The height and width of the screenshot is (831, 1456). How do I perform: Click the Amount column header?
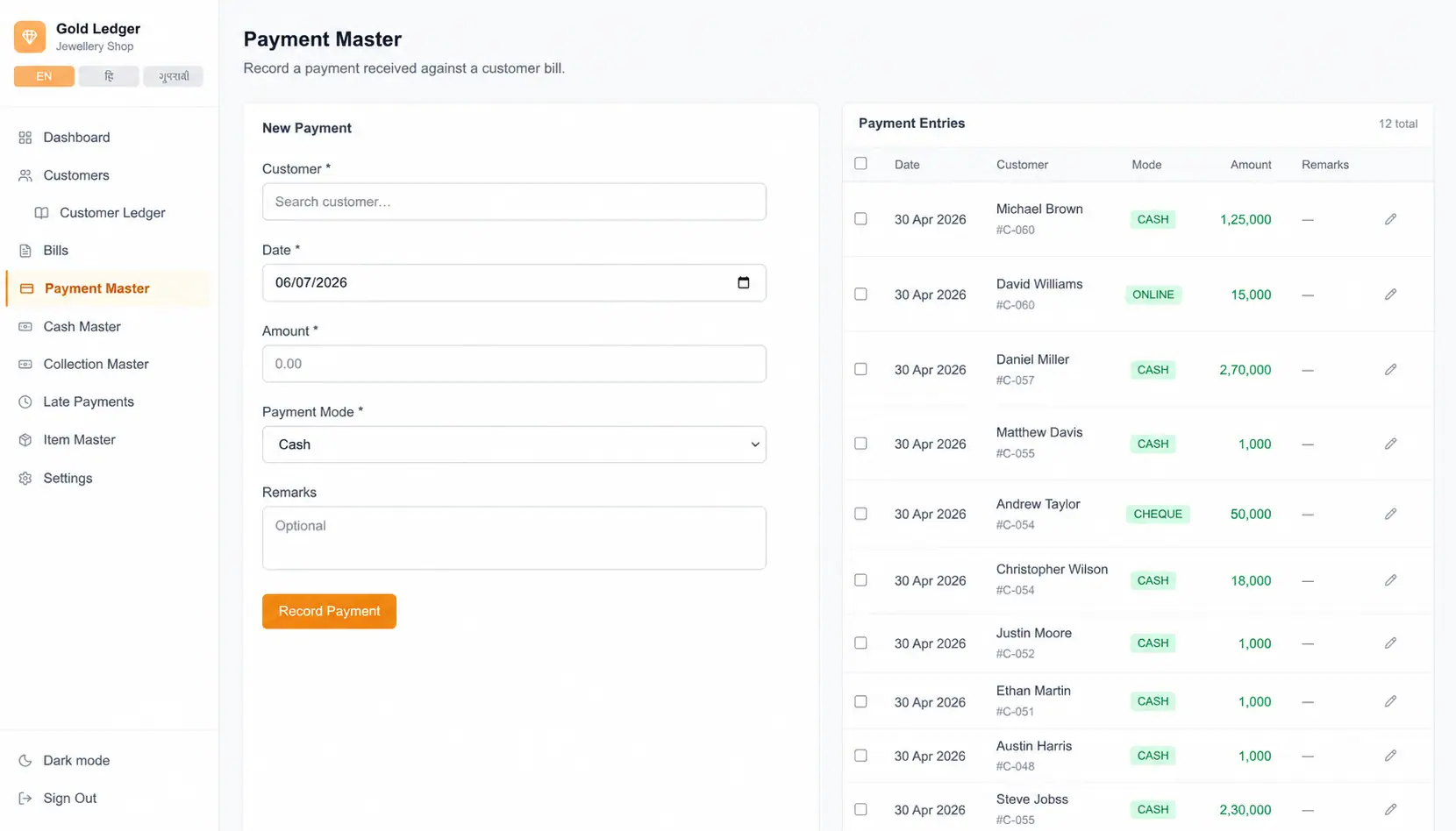click(1251, 165)
